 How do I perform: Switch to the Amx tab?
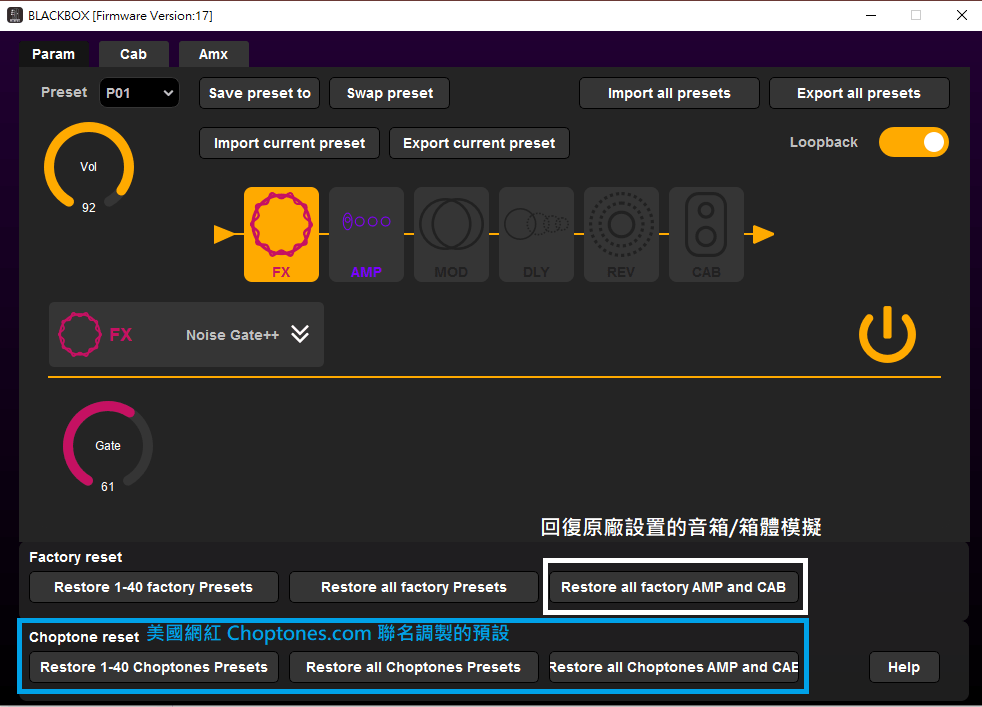pos(213,54)
